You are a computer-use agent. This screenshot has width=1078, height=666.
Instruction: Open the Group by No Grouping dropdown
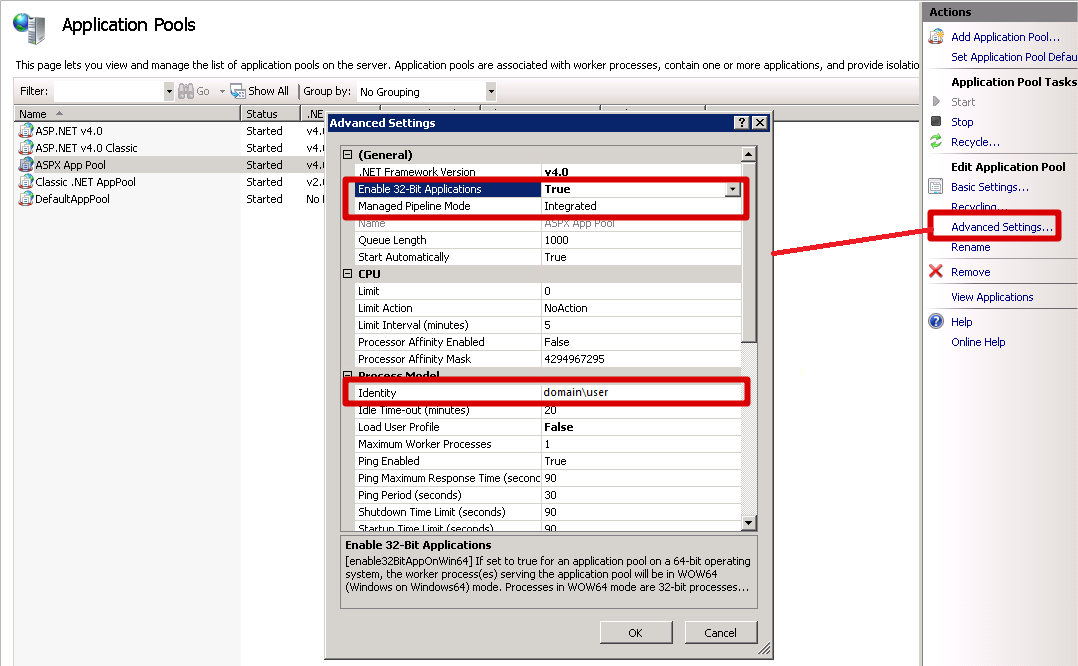coord(491,91)
